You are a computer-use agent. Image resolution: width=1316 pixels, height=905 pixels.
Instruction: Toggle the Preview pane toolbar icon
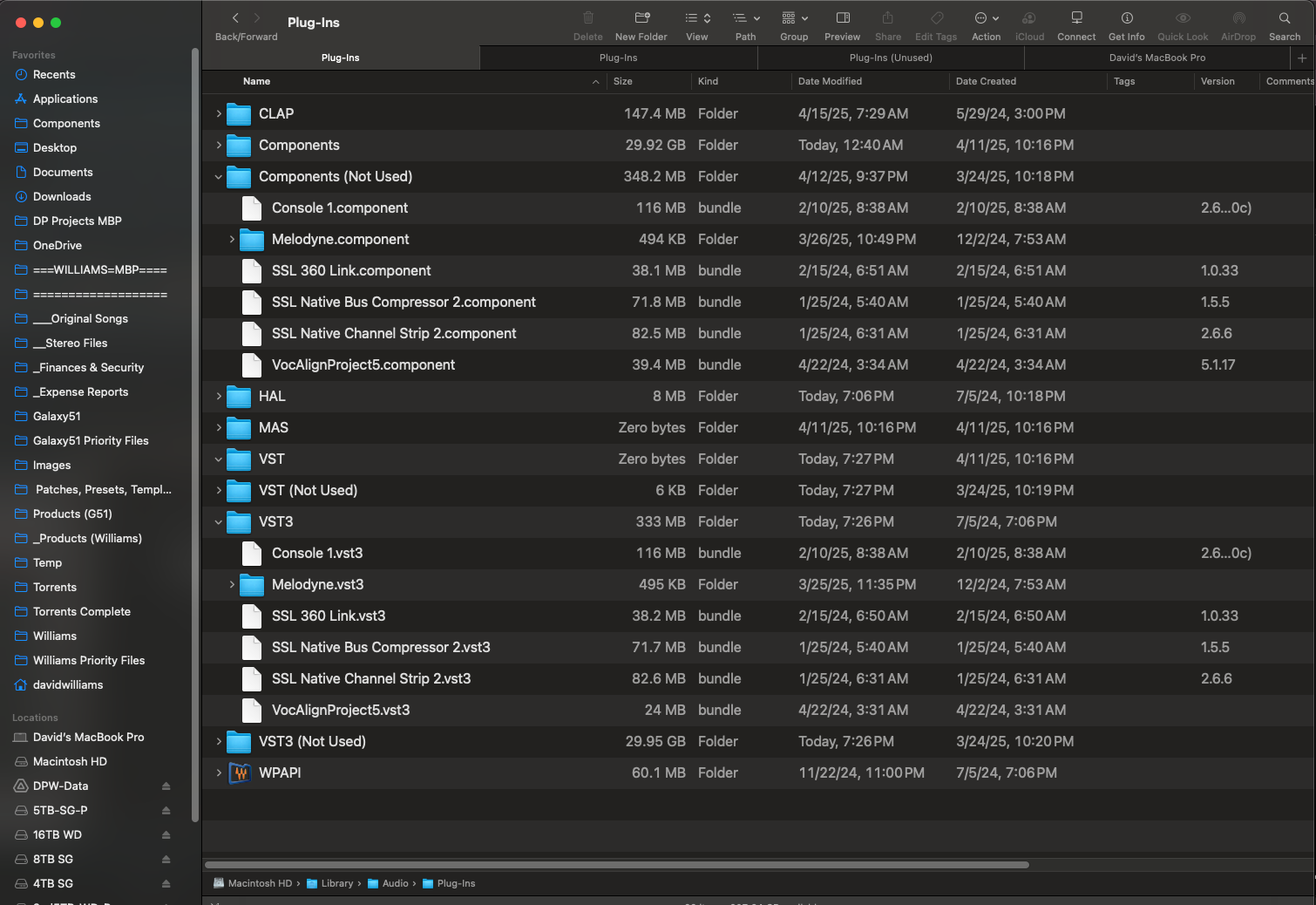tap(843, 18)
